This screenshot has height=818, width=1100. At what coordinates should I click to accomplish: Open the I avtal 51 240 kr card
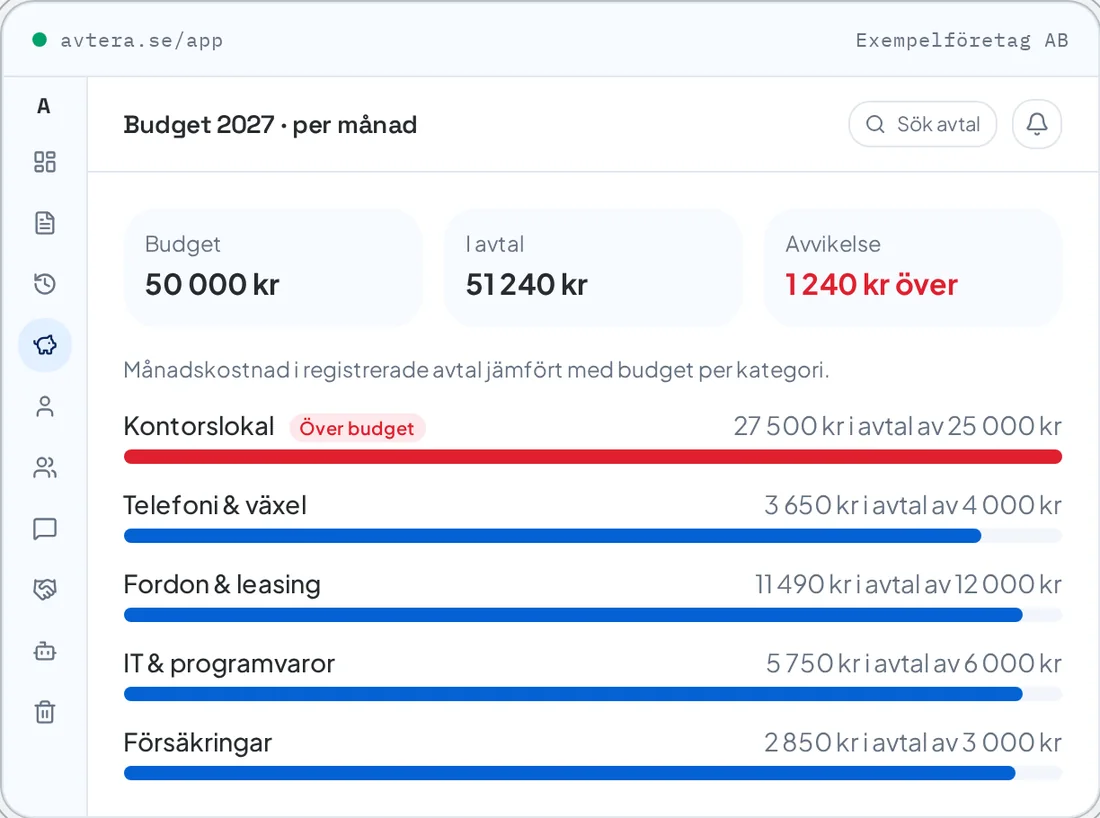pyautogui.click(x=593, y=267)
